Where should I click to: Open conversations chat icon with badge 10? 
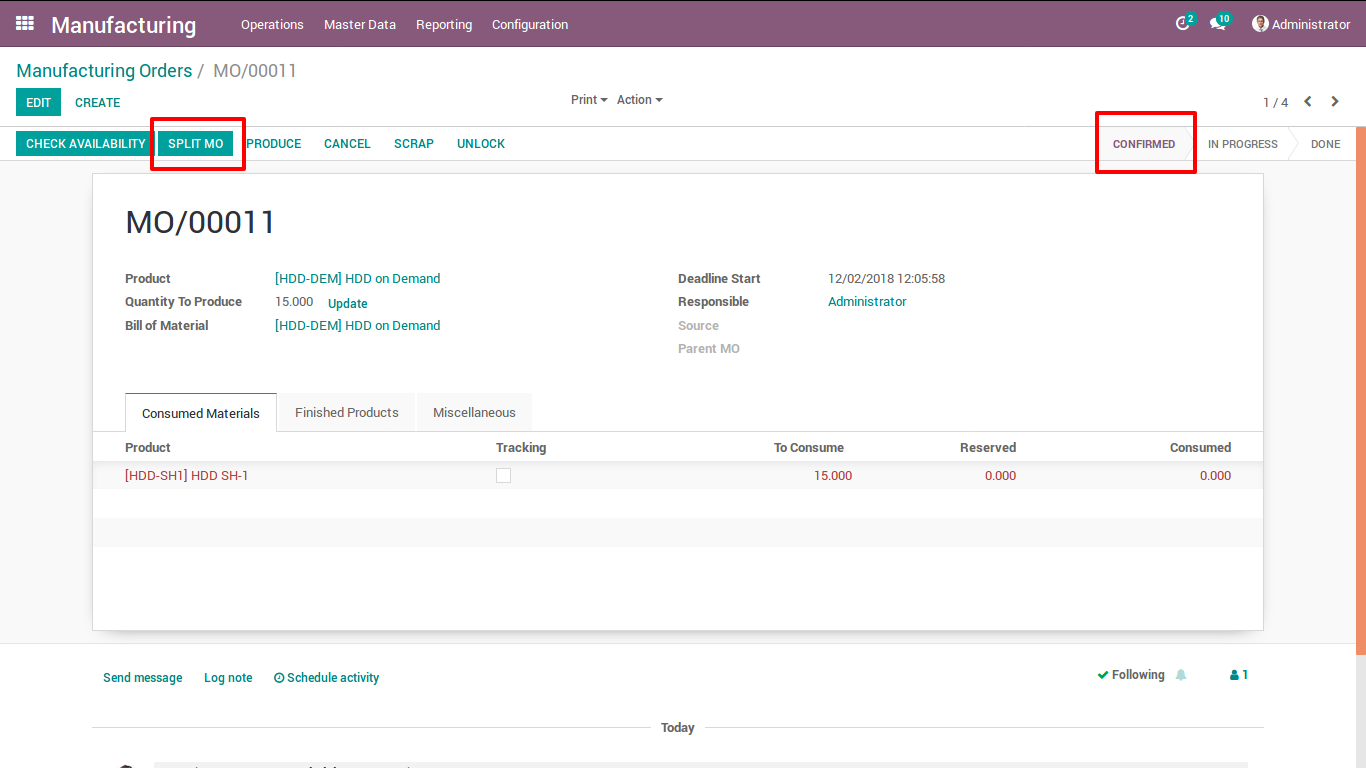tap(1218, 23)
